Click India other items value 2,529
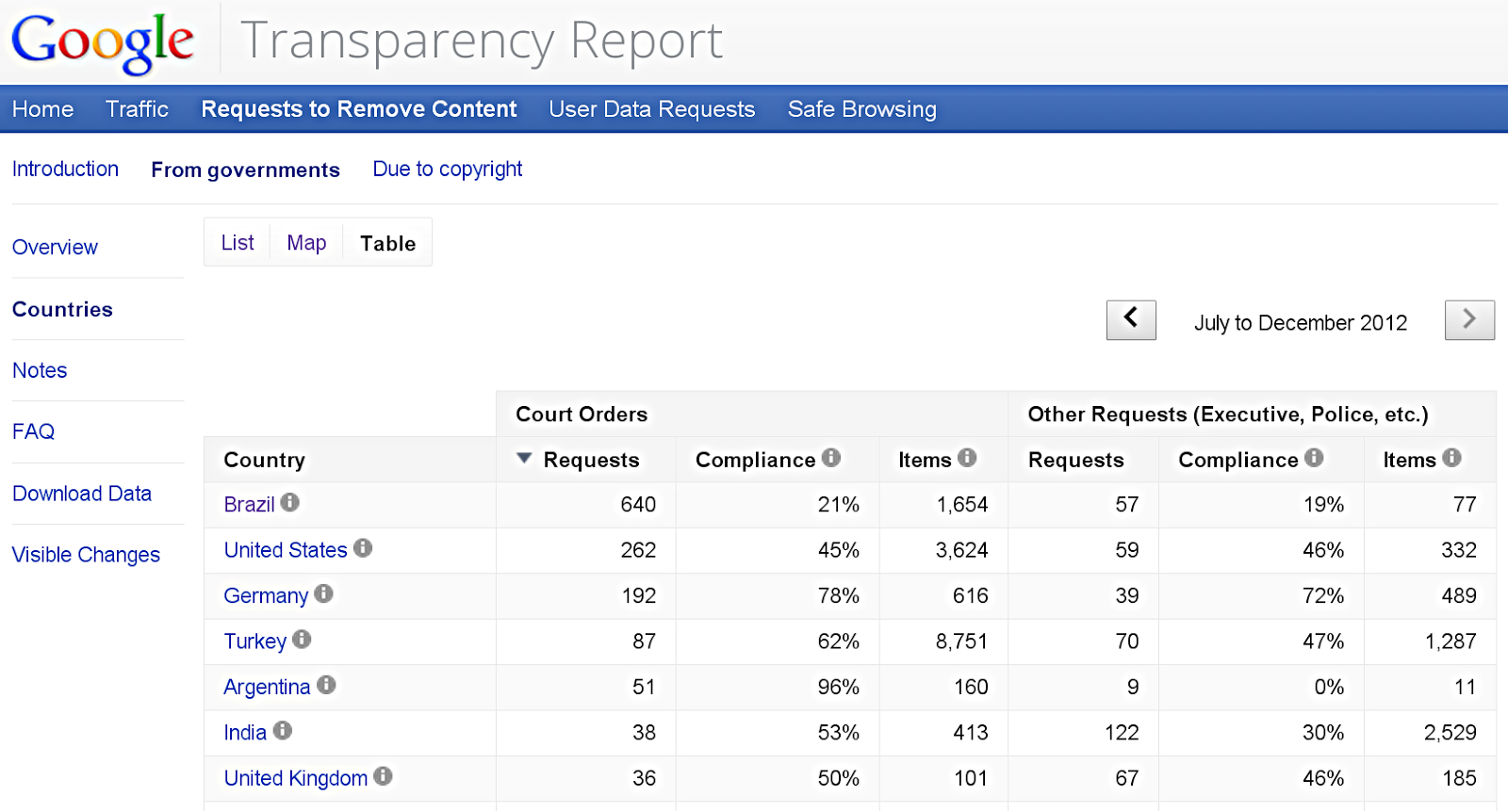 1450,733
